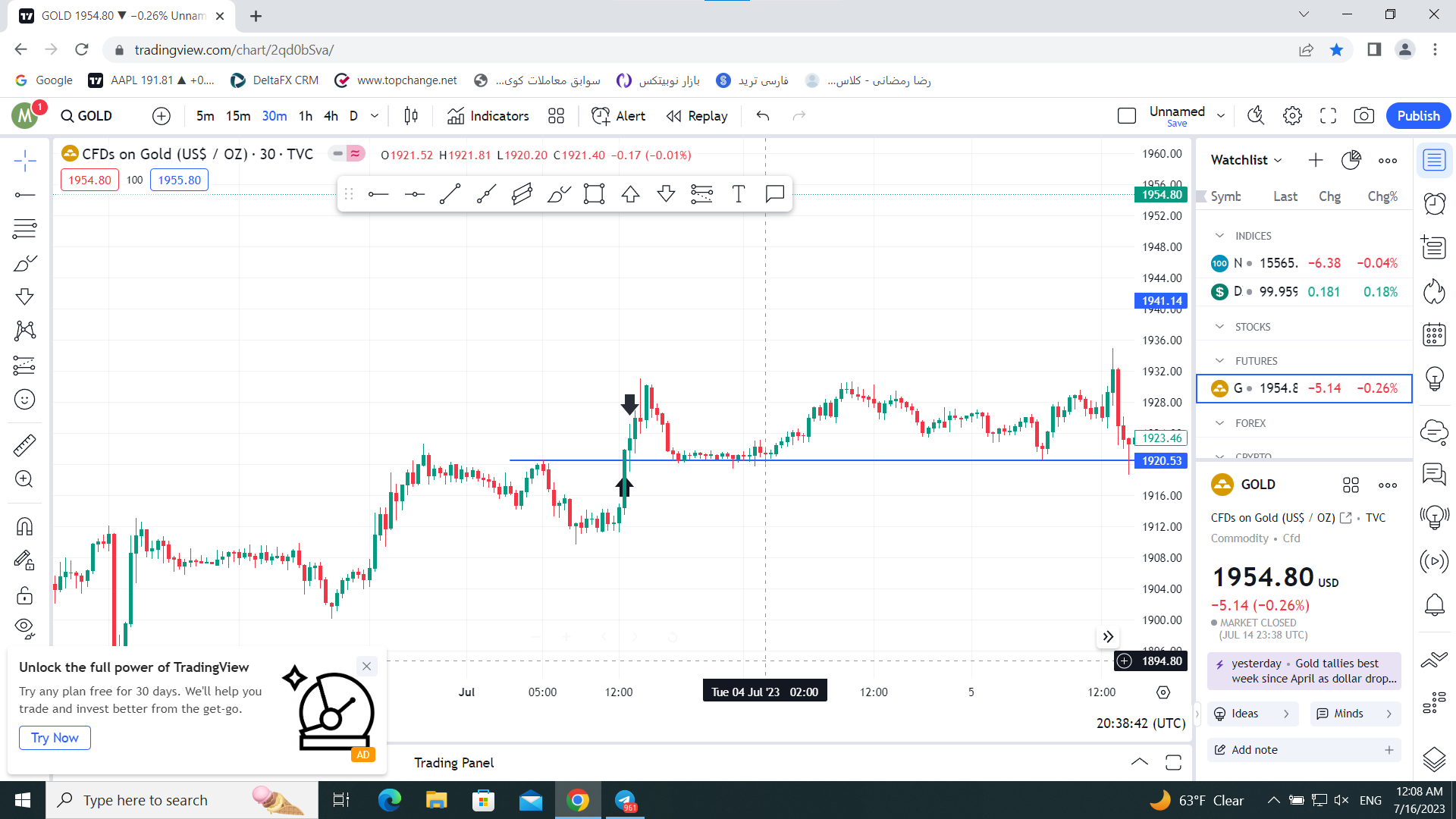The height and width of the screenshot is (819, 1456).
Task: Hide all drawings with eye icon
Action: [24, 627]
